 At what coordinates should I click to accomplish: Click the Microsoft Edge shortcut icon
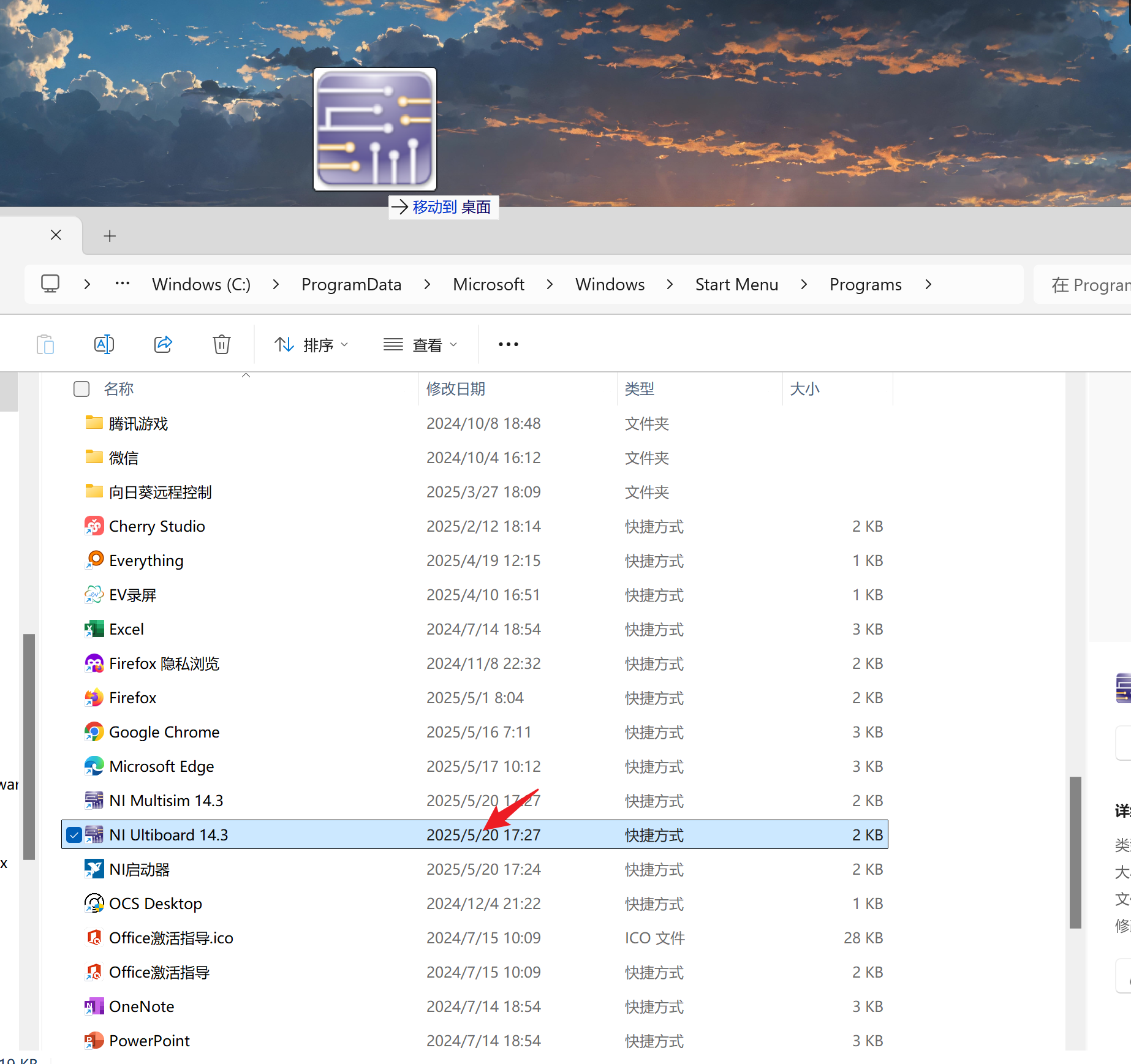coord(94,766)
